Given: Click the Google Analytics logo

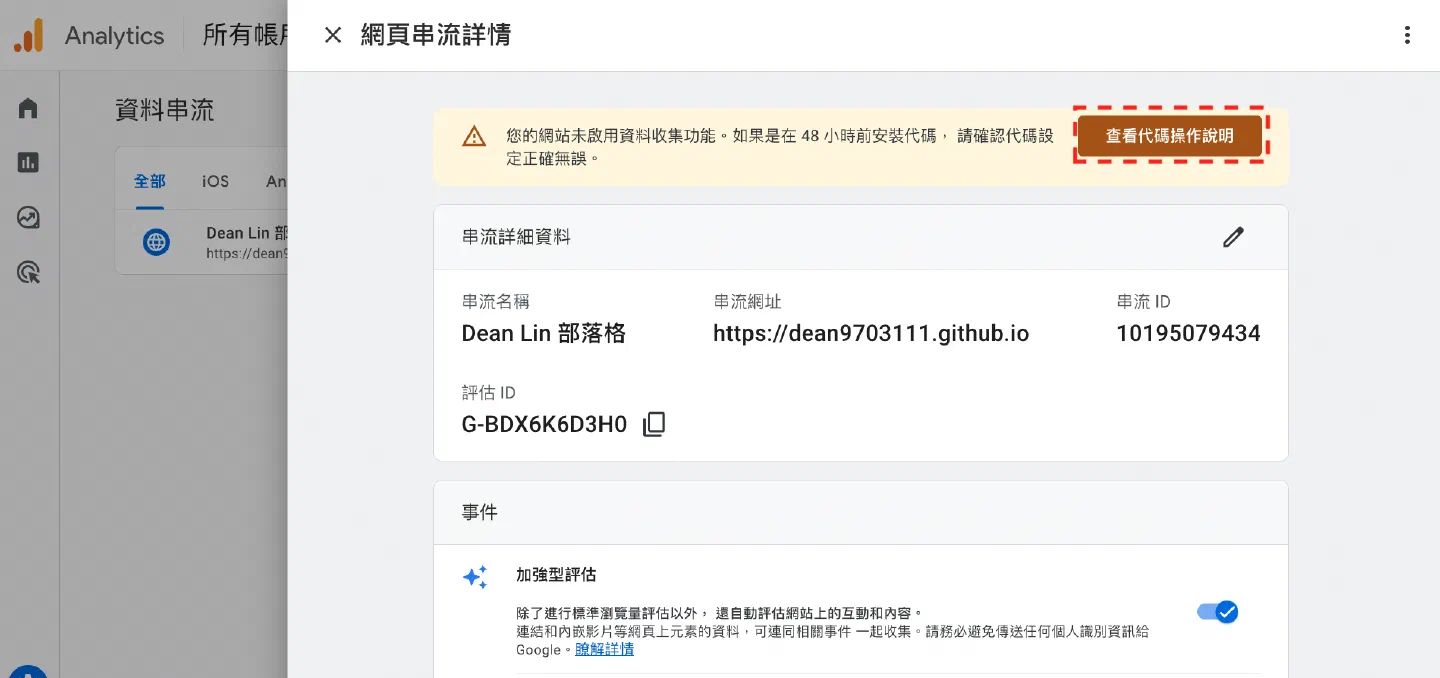Looking at the screenshot, I should coord(29,36).
